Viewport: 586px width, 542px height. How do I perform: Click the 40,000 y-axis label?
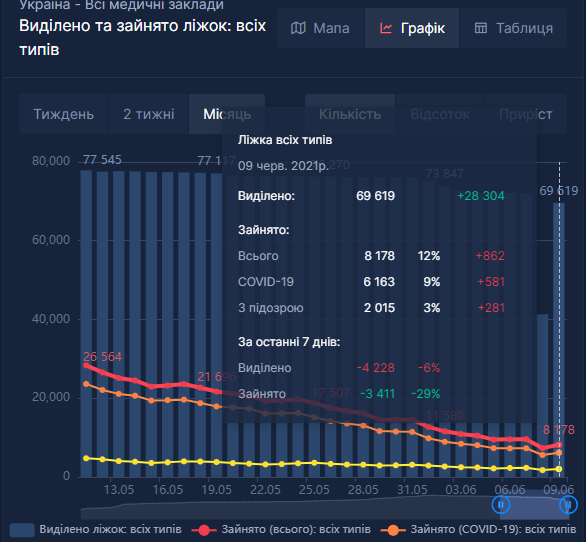click(51, 319)
